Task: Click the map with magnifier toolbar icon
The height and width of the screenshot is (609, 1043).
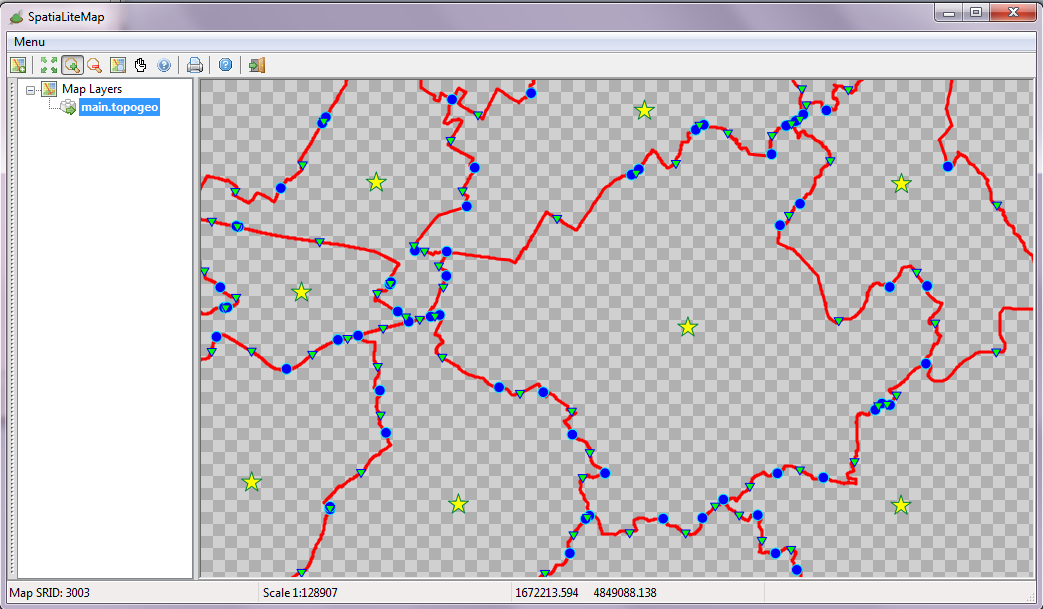Action: [118, 65]
